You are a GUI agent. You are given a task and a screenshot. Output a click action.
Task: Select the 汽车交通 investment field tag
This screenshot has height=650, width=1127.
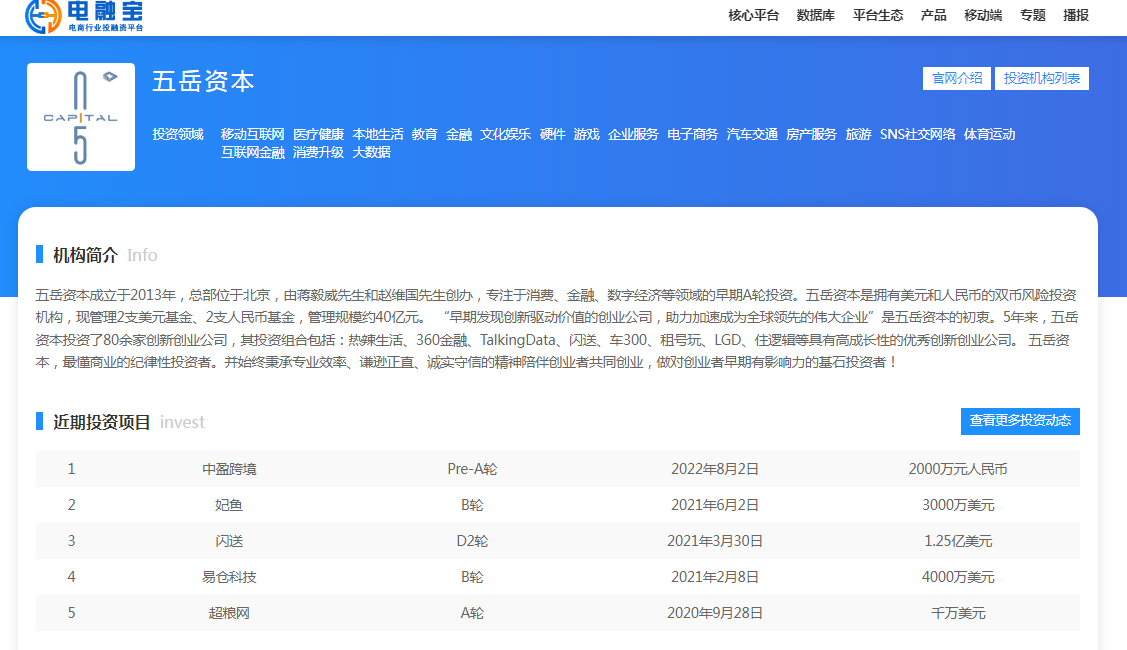point(752,134)
